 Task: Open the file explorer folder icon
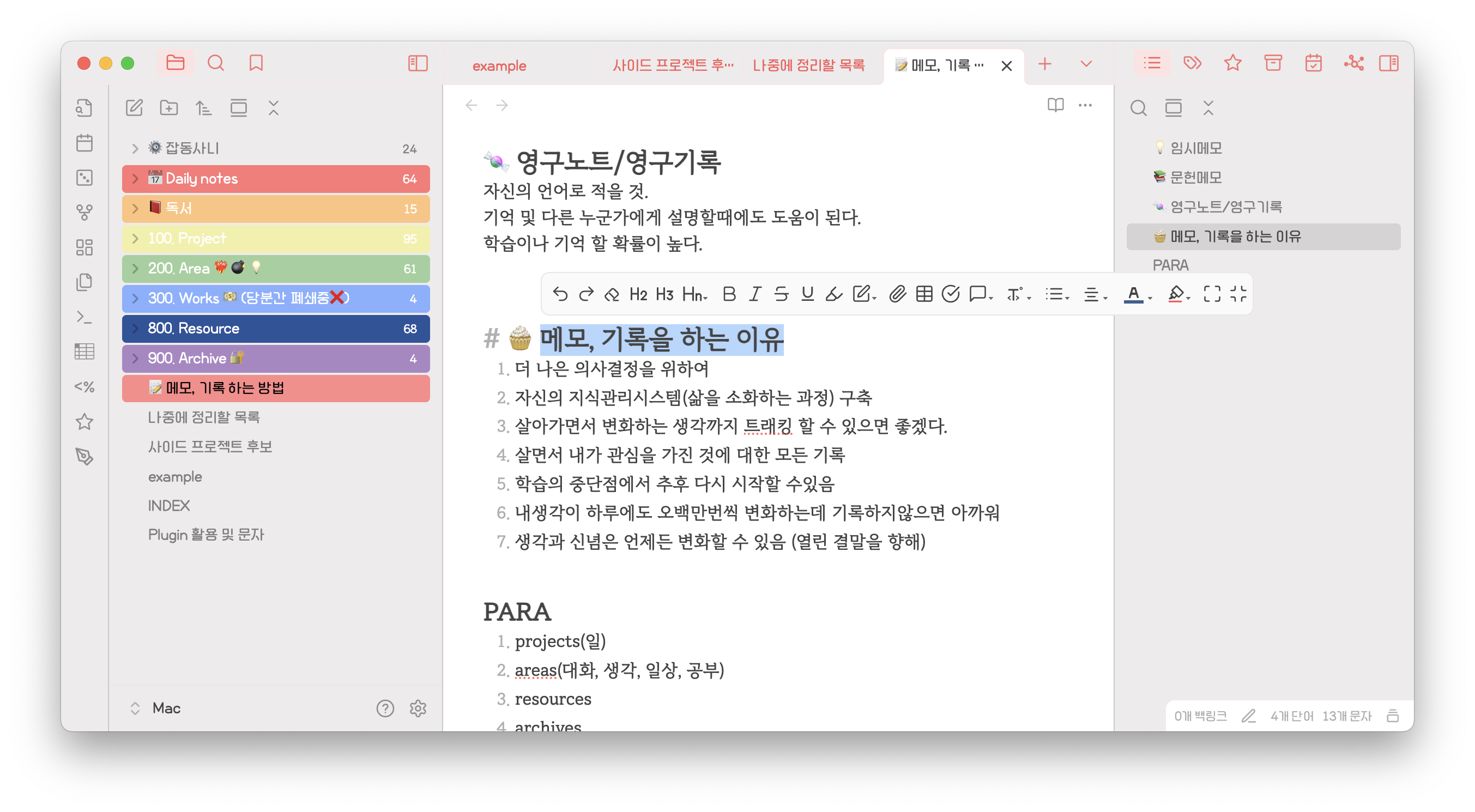[175, 63]
